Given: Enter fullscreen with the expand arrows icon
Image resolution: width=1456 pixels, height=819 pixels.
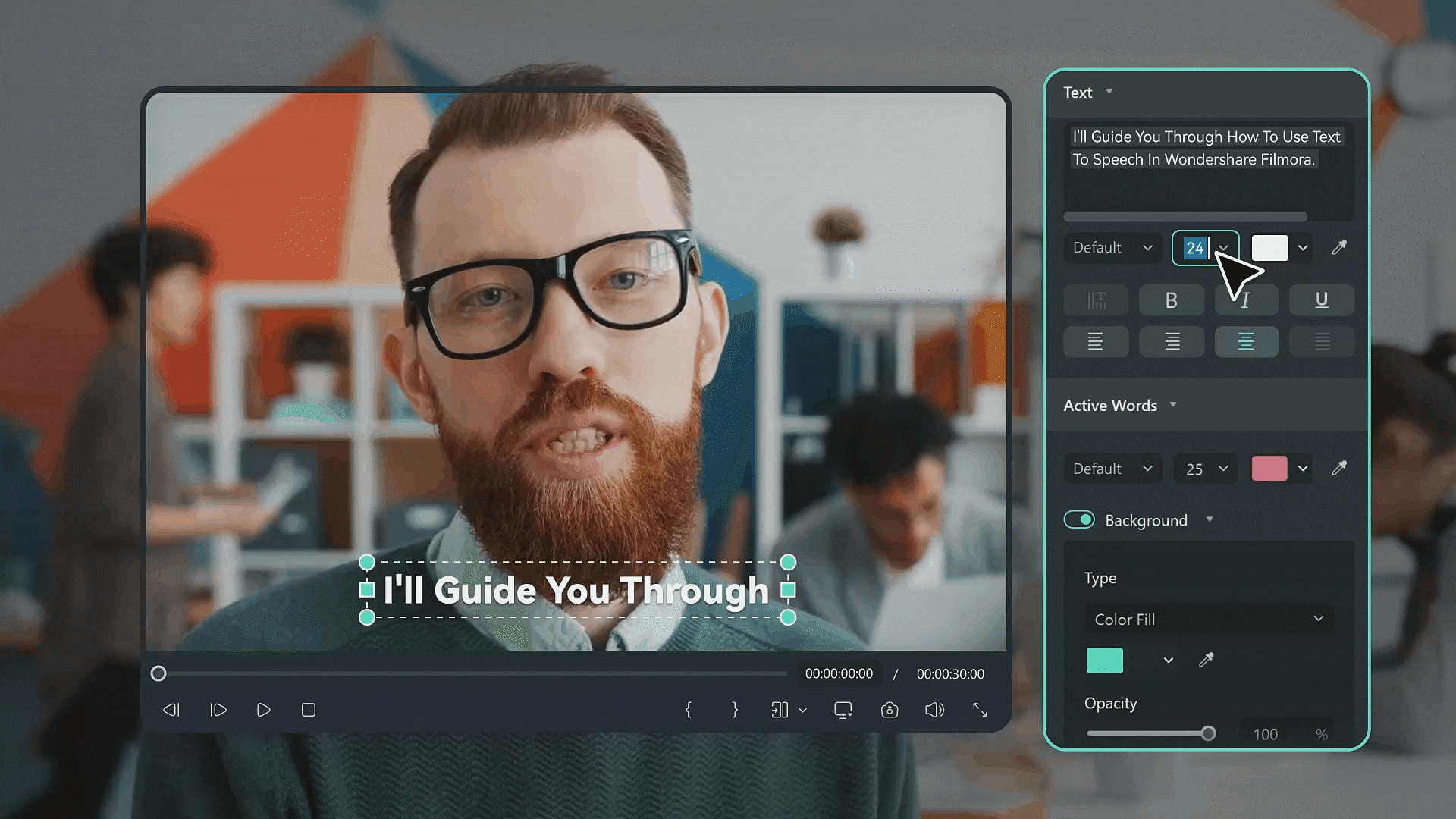Looking at the screenshot, I should (x=980, y=710).
